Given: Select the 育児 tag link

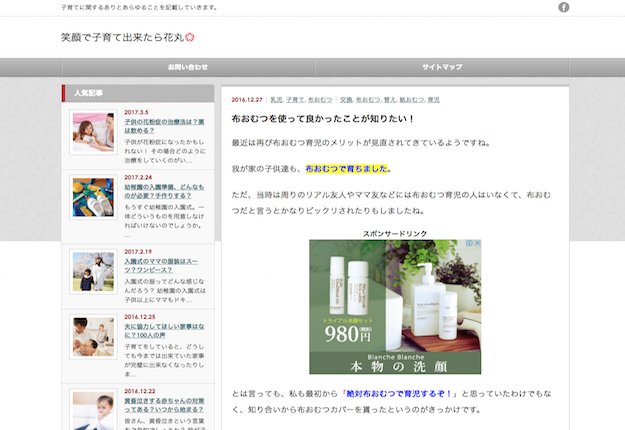Looking at the screenshot, I should [434, 100].
